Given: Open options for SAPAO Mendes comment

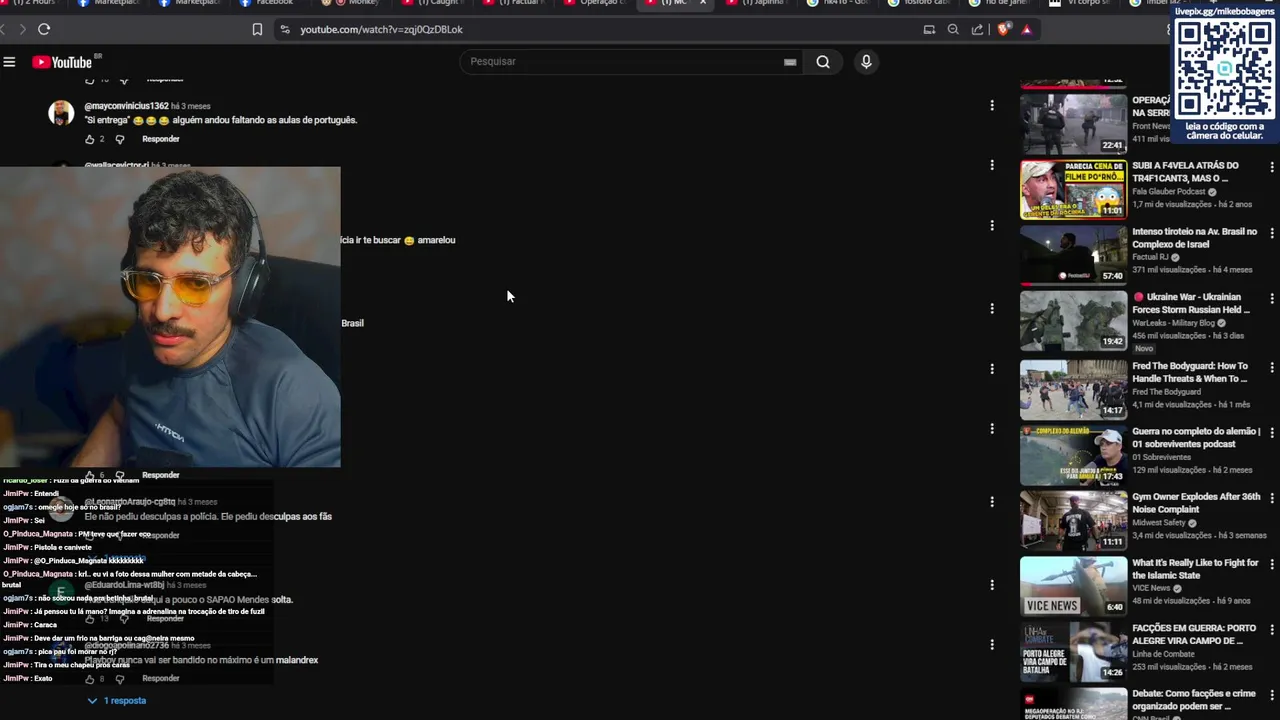Looking at the screenshot, I should [992, 585].
